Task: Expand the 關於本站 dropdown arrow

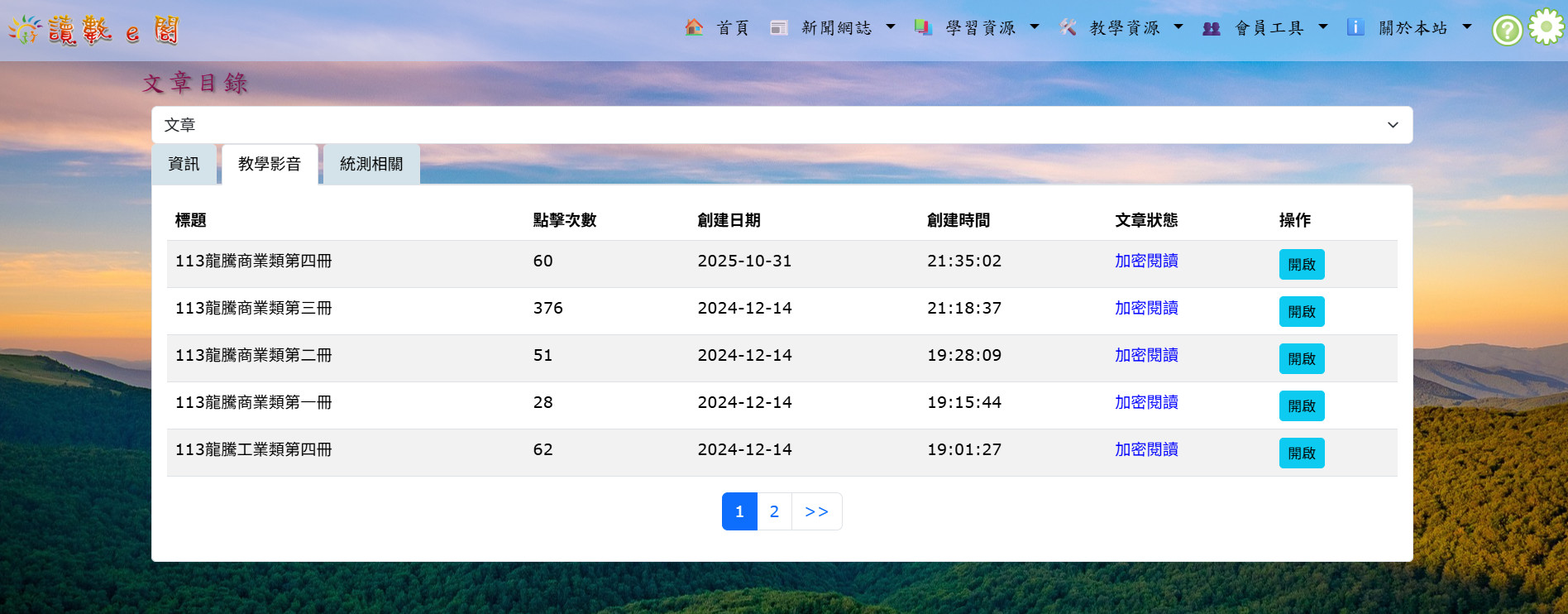Action: [x=1467, y=26]
